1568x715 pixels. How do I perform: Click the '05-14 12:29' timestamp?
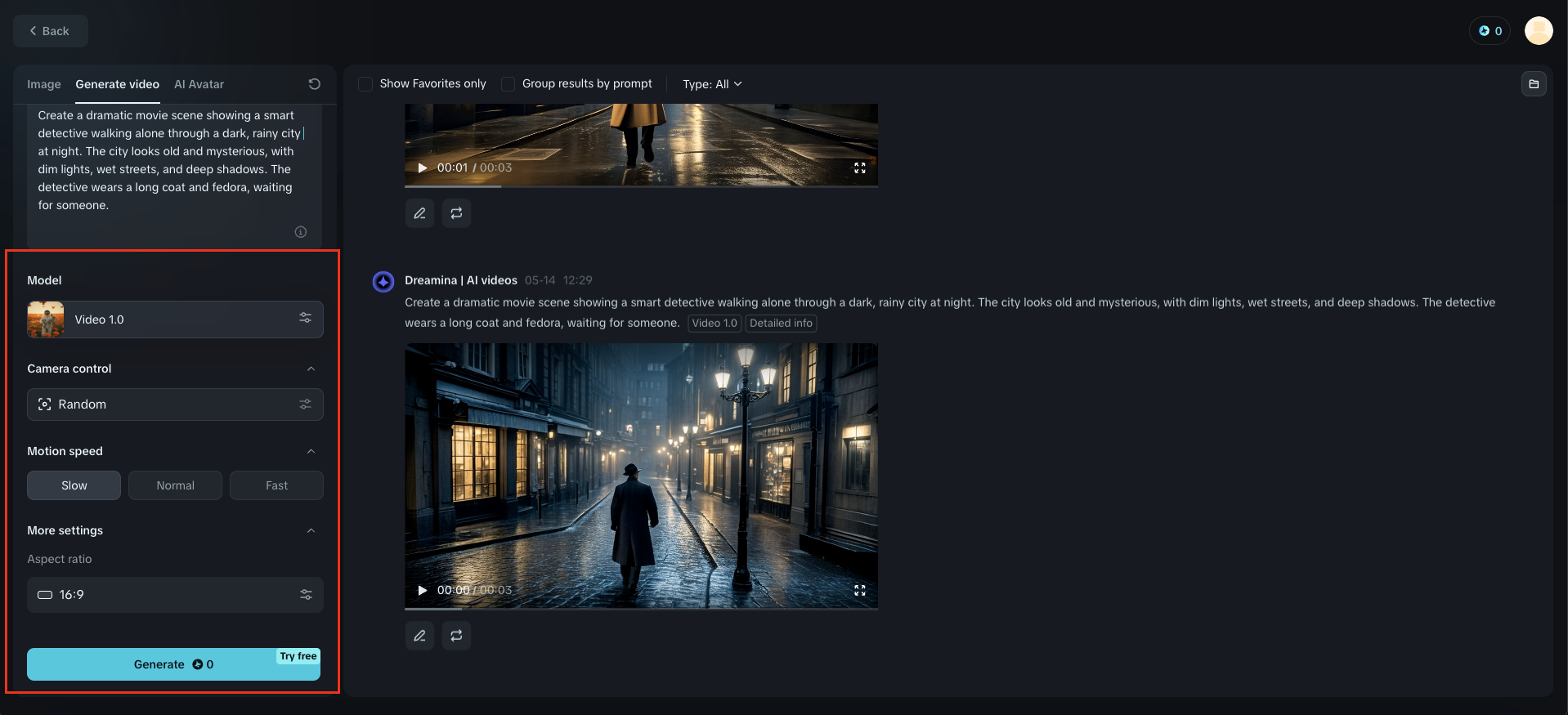558,280
